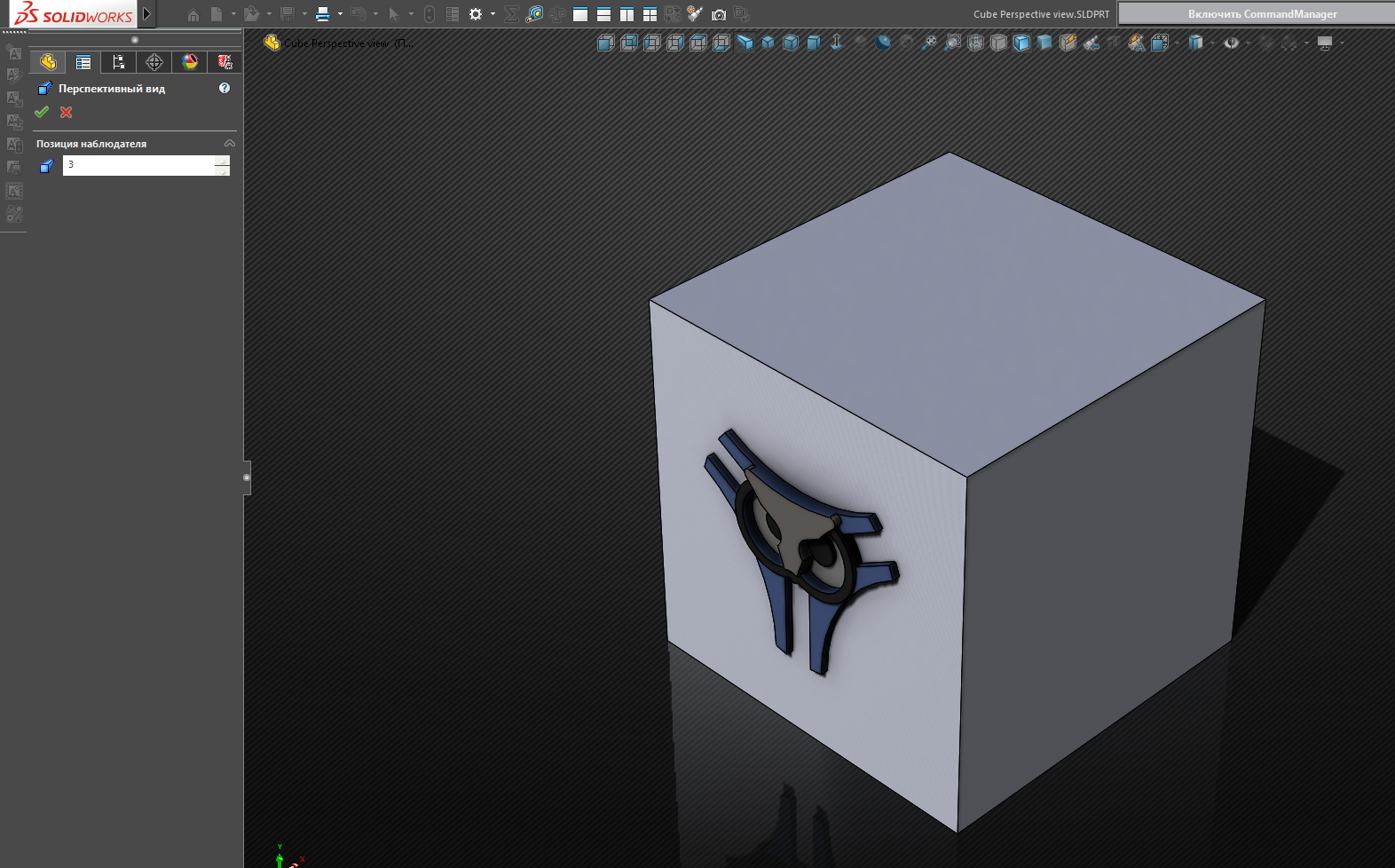Take a screenshot with the camera icon

(x=719, y=14)
